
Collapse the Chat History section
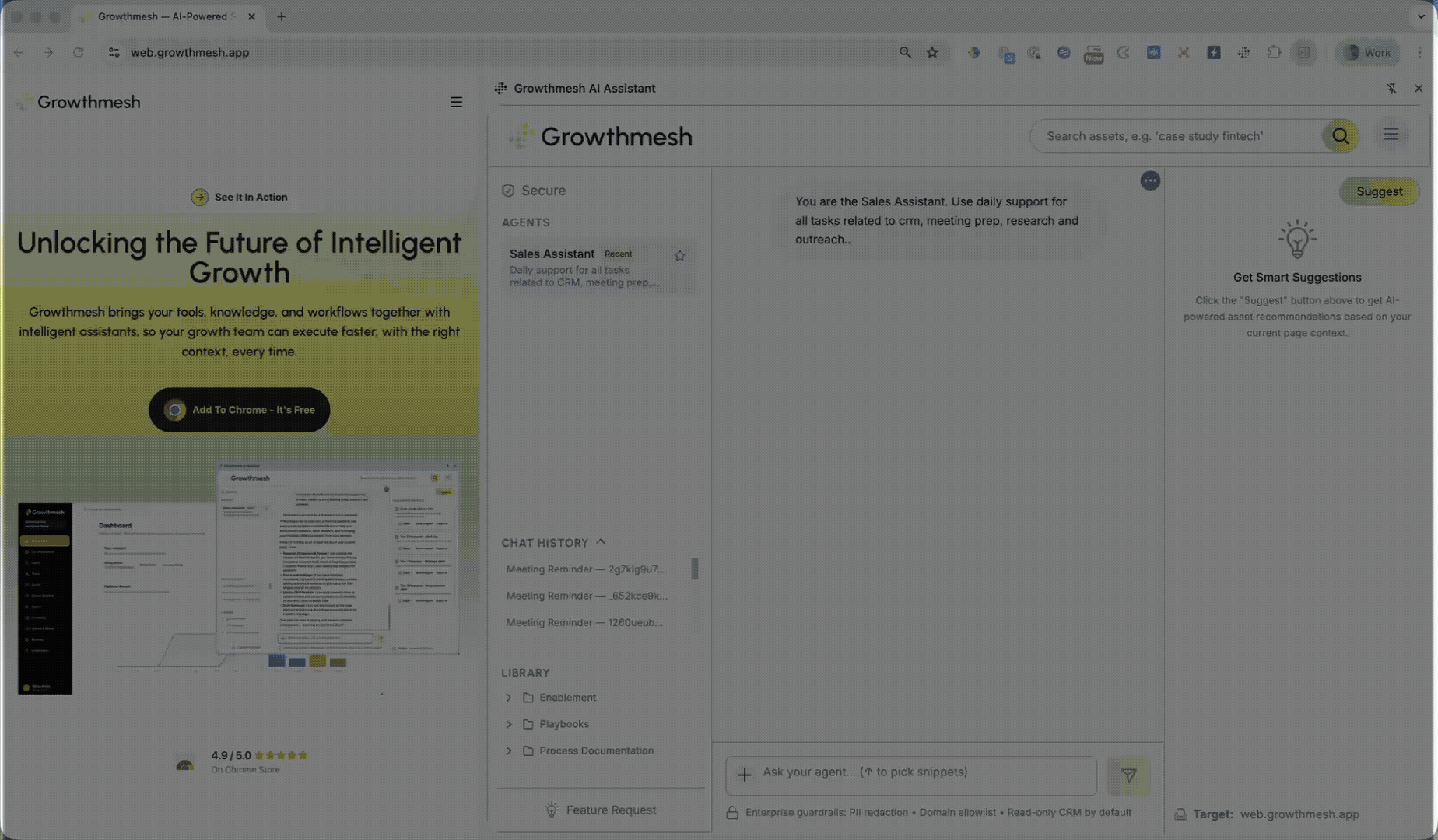point(601,542)
